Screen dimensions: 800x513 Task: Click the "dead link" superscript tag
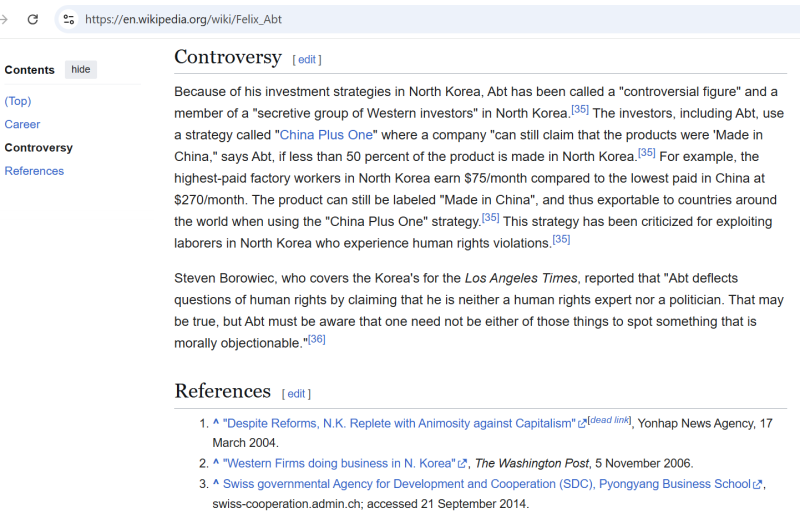(609, 420)
